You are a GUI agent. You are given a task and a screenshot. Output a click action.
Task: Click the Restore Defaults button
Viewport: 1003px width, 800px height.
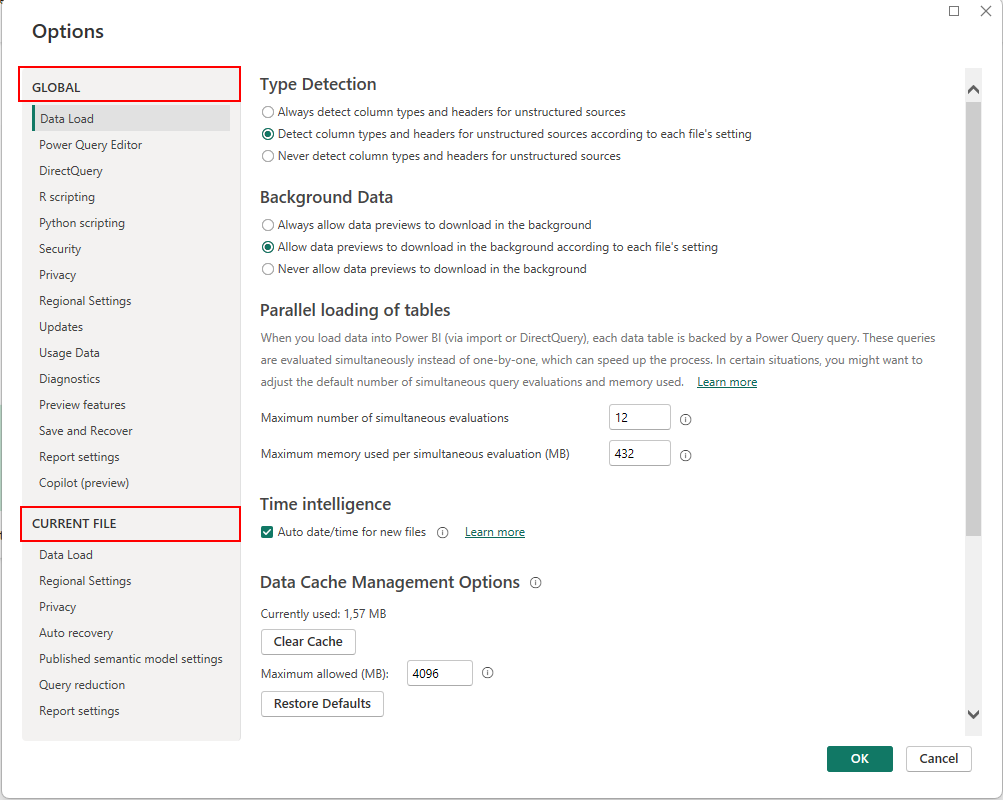coord(322,703)
